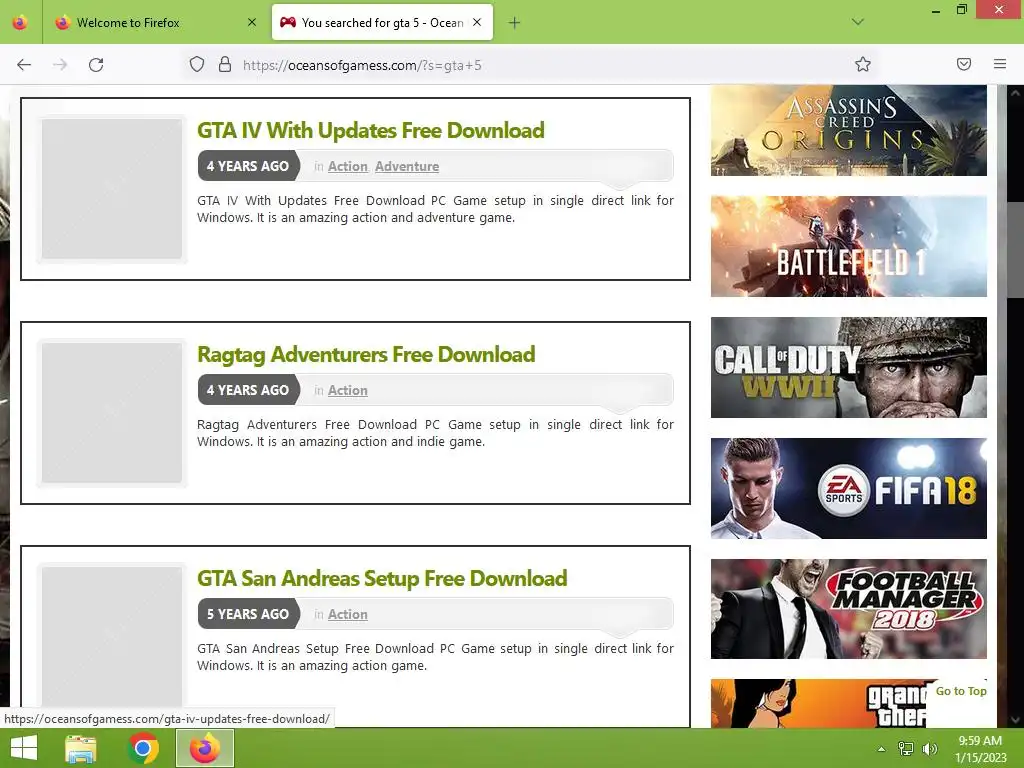The height and width of the screenshot is (768, 1024).
Task: Open the taskbar clock showing 9:59 AM
Action: 980,749
